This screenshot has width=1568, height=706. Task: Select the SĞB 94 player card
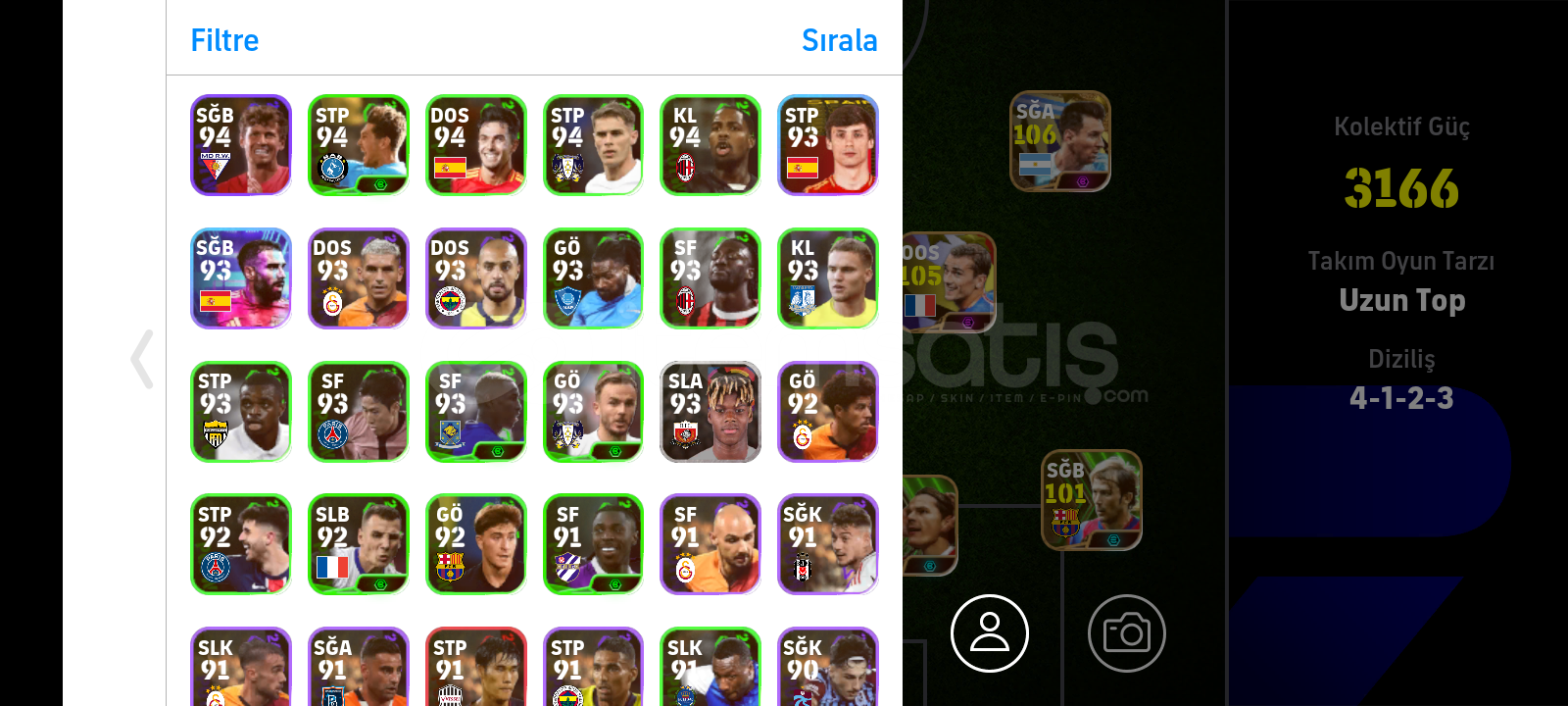[x=241, y=145]
